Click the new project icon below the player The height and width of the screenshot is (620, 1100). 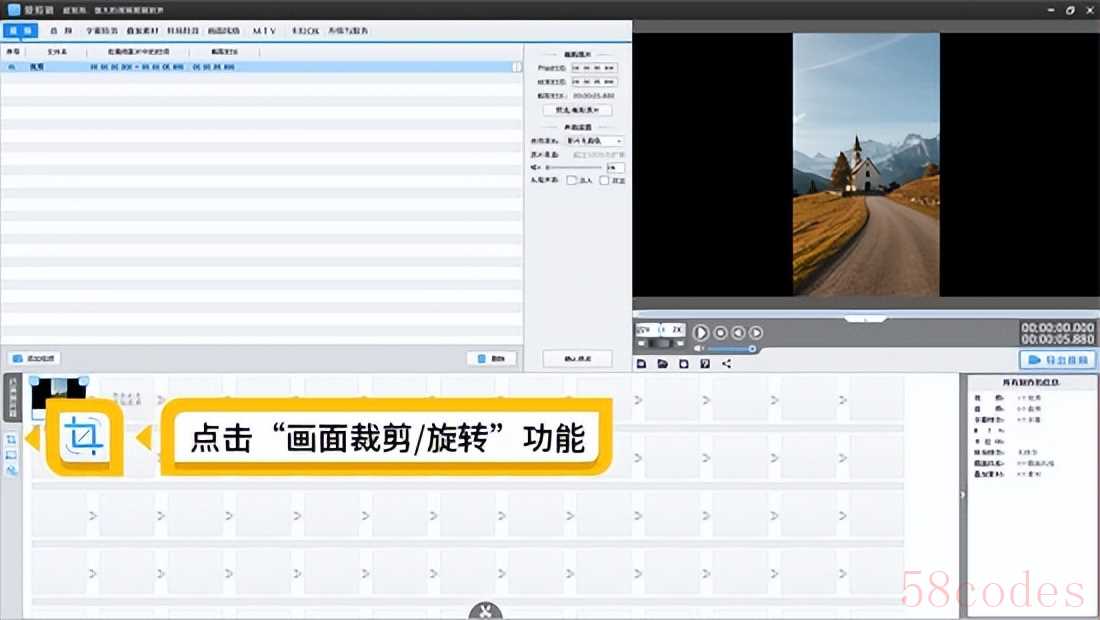641,364
